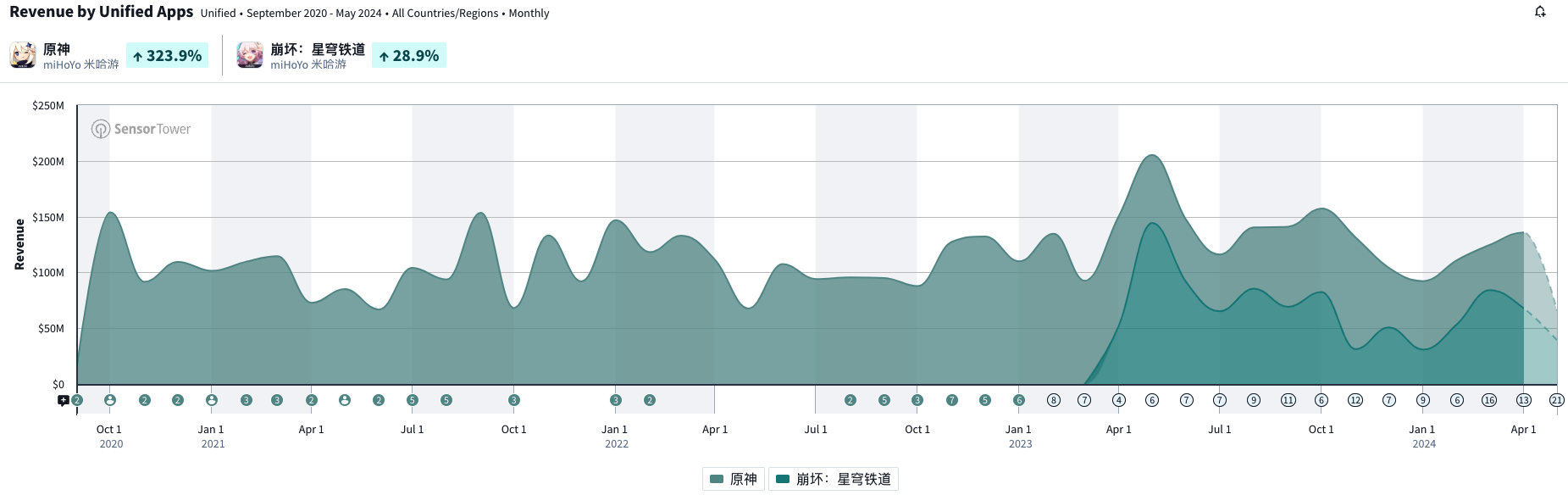Open event marker 3 at Oct 1 2021
The image size is (1568, 495).
click(x=514, y=400)
